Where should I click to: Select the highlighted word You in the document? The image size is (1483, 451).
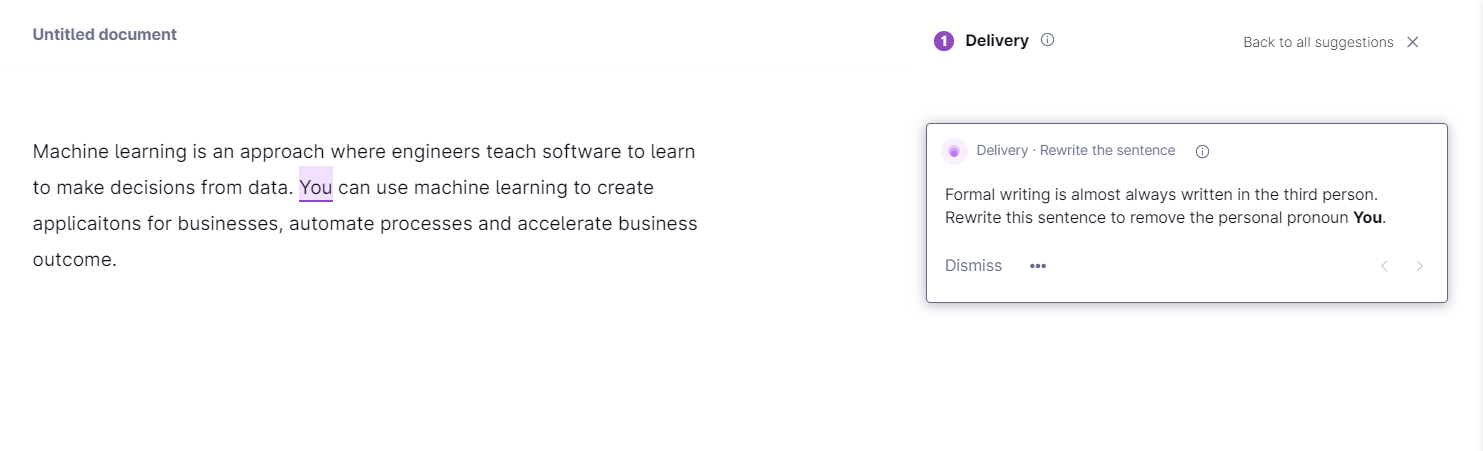(x=316, y=187)
